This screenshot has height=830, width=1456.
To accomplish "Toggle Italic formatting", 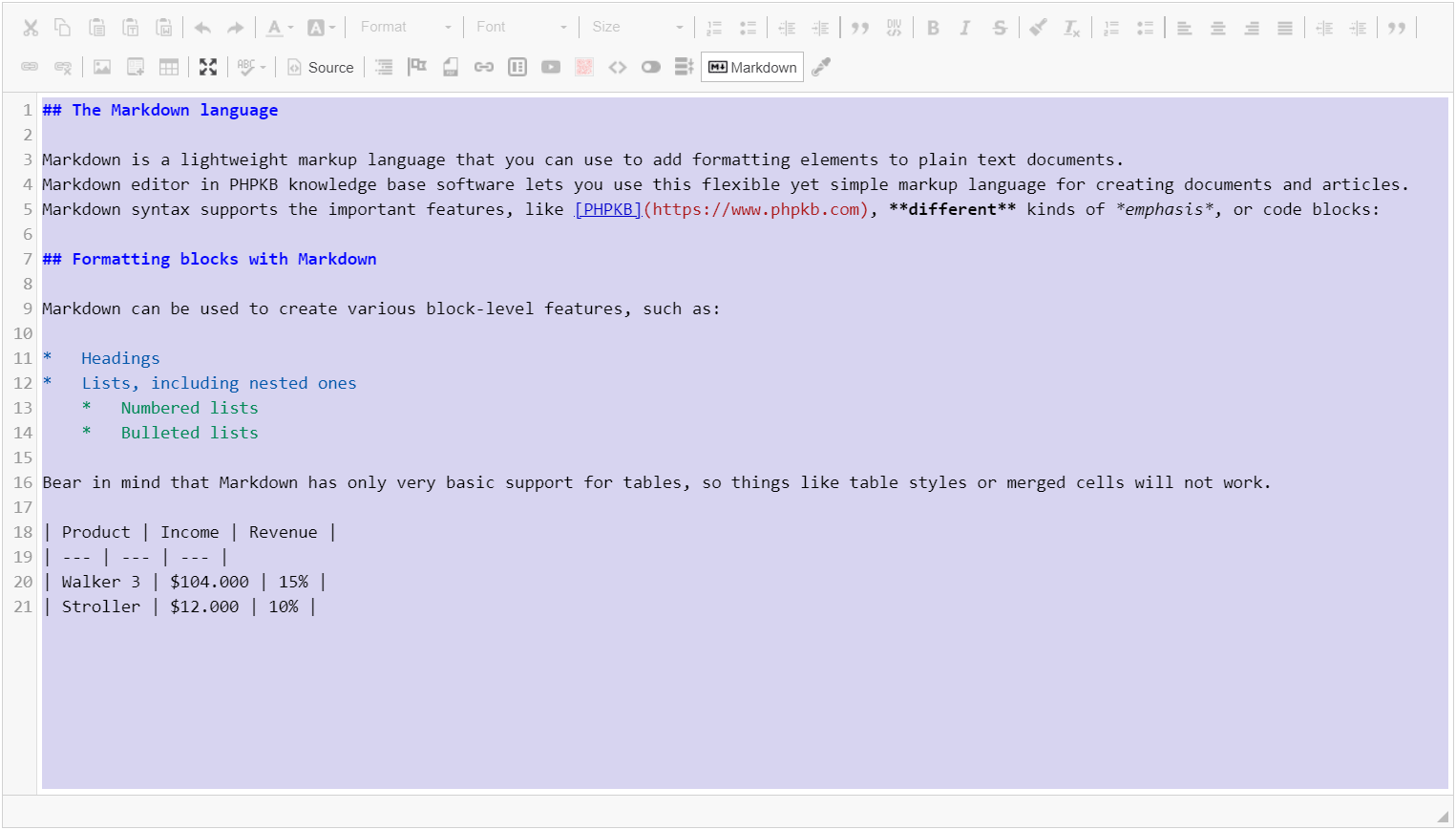I will pyautogui.click(x=965, y=28).
